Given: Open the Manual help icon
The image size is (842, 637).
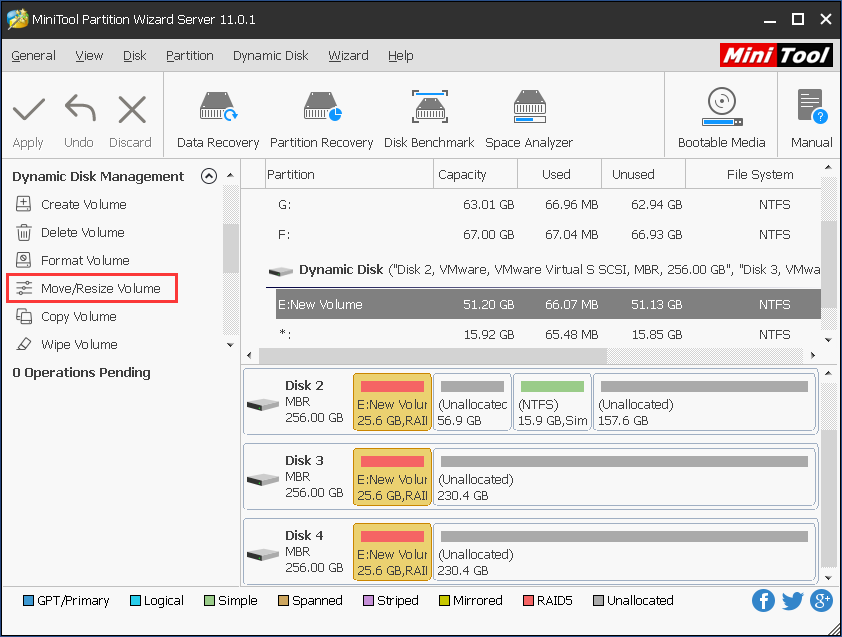Looking at the screenshot, I should point(812,106).
